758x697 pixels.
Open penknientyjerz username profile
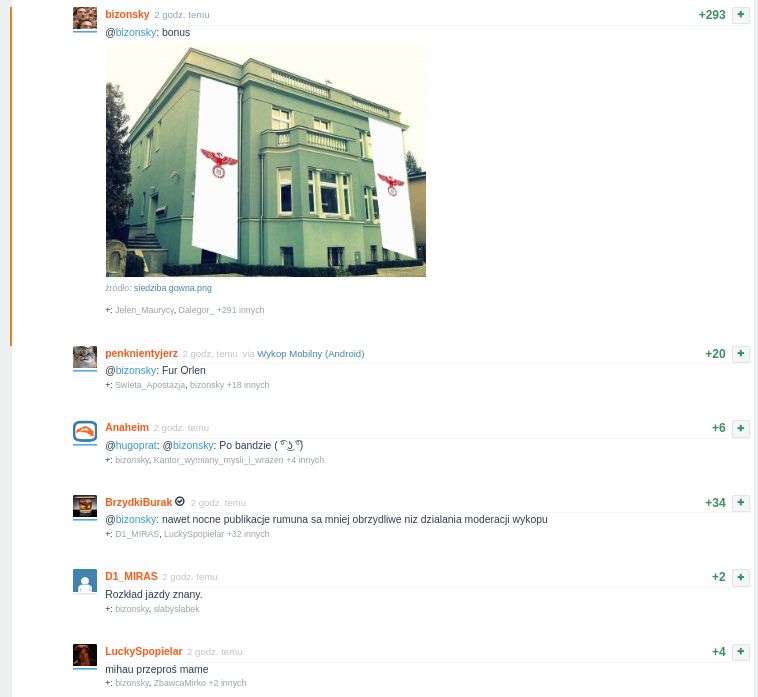click(141, 353)
